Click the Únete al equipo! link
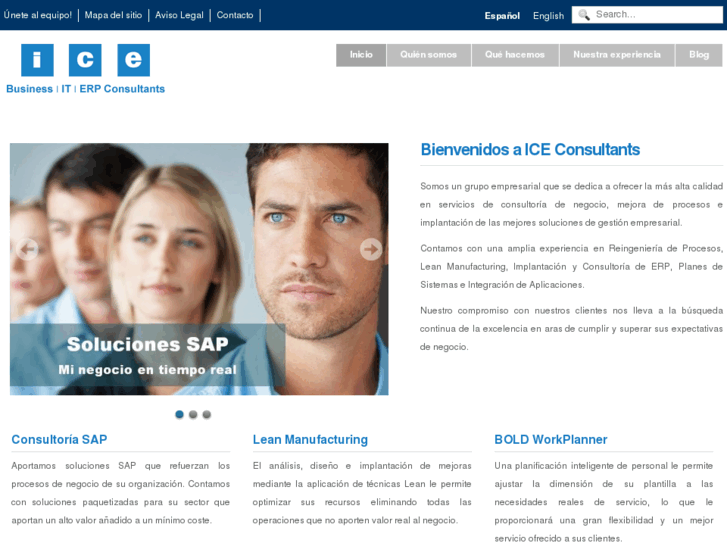Screen dimensions: 727x545 point(38,15)
